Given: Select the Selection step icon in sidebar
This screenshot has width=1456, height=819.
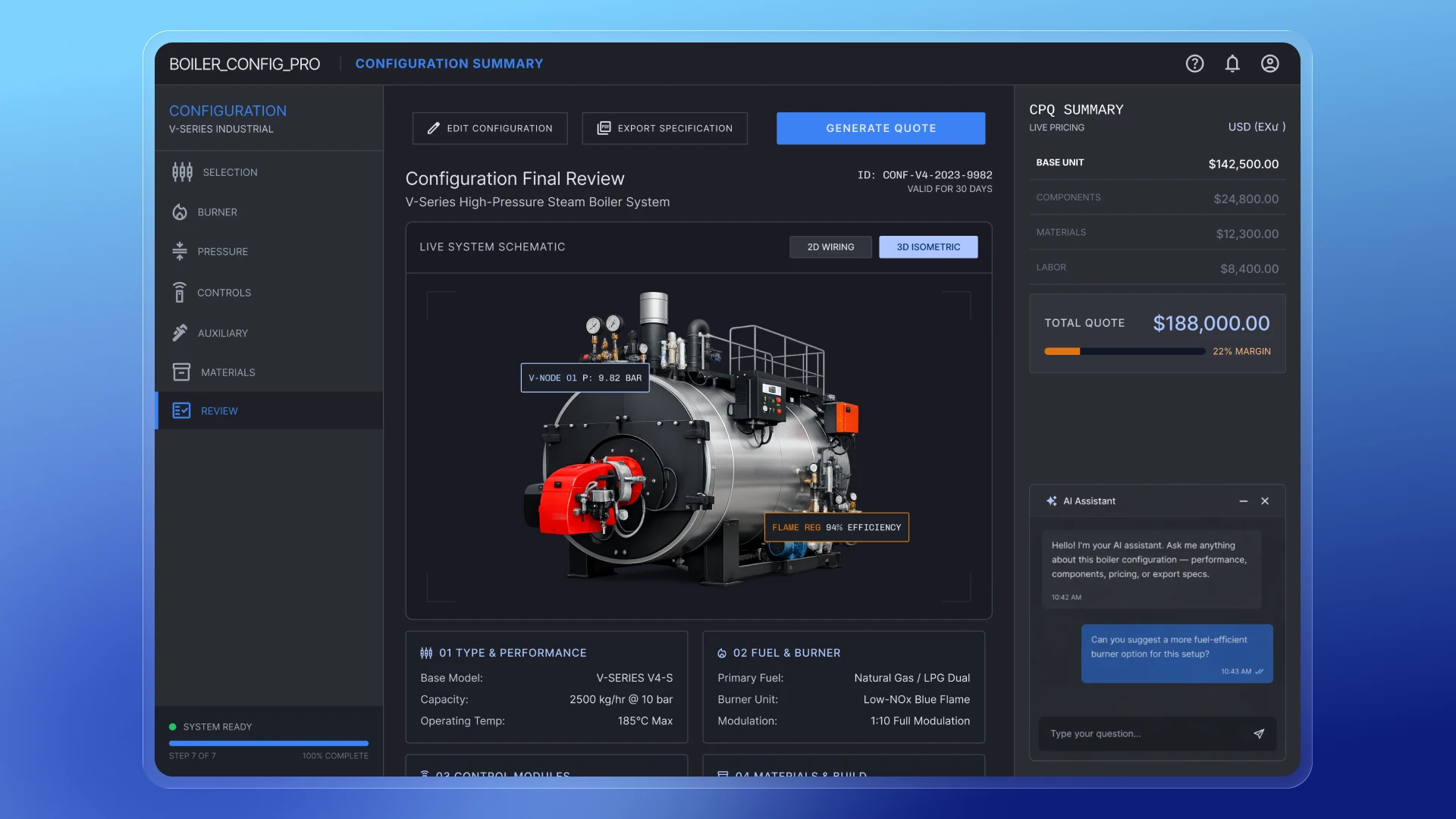Looking at the screenshot, I should click(182, 172).
